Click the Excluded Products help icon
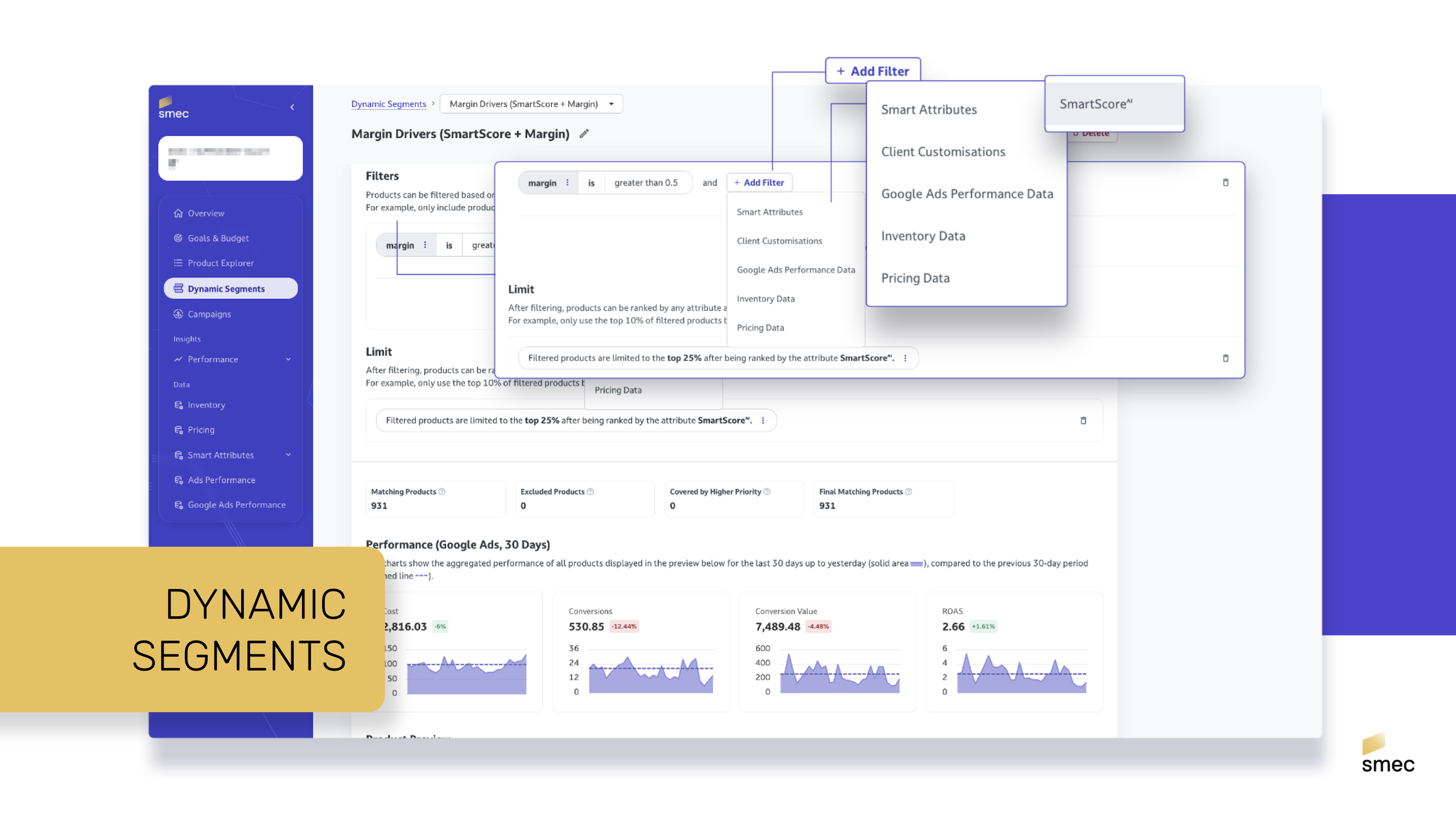This screenshot has height=819, width=1456. 590,492
